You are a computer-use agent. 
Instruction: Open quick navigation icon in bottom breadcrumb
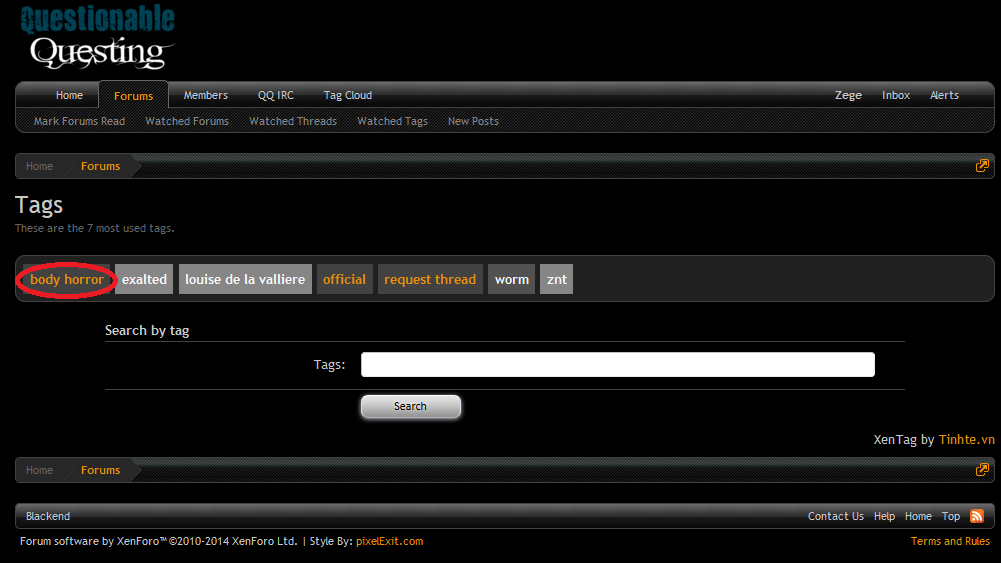(x=982, y=470)
